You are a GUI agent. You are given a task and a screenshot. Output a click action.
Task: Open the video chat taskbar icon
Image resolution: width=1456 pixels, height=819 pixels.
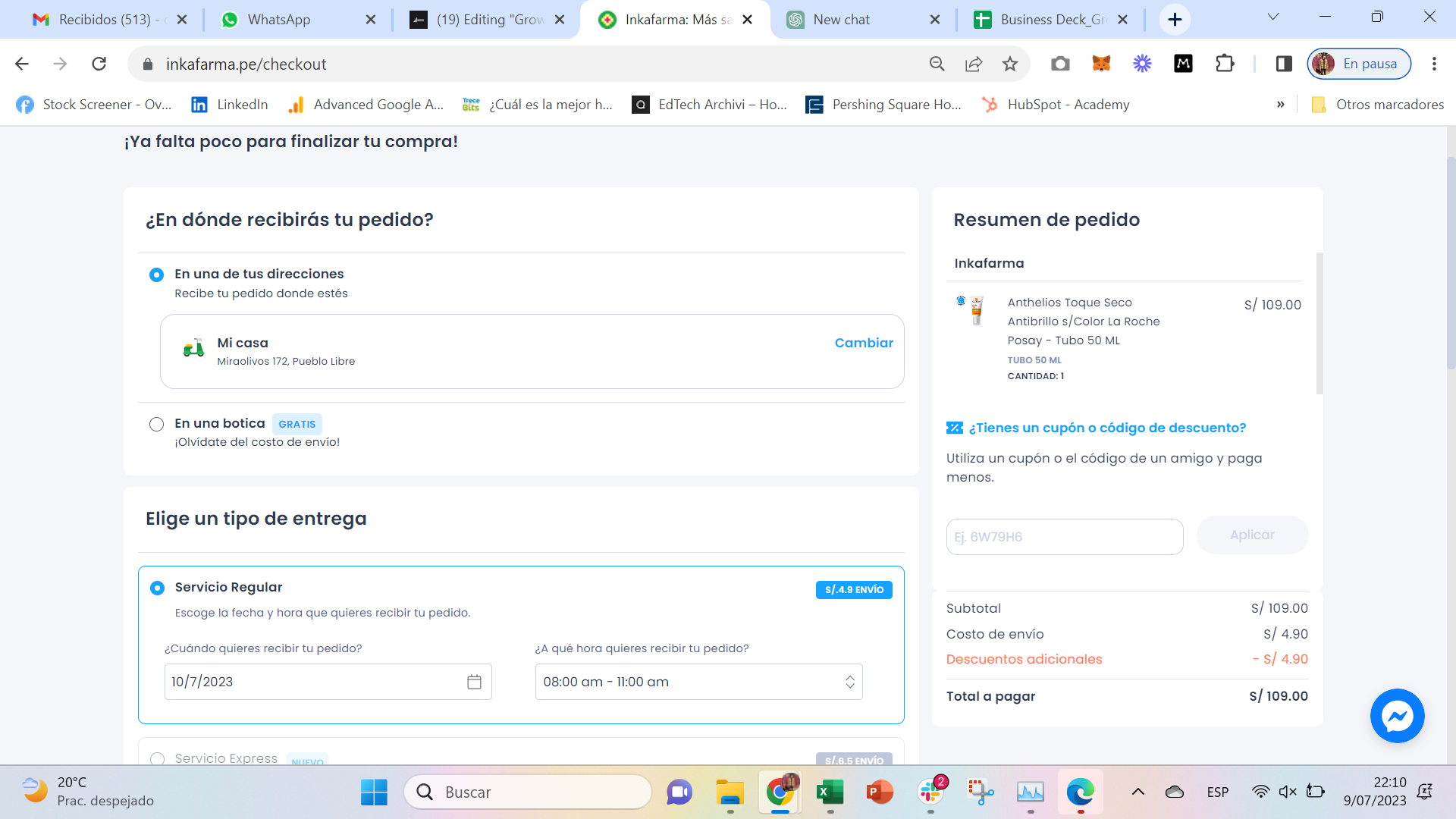point(679,792)
